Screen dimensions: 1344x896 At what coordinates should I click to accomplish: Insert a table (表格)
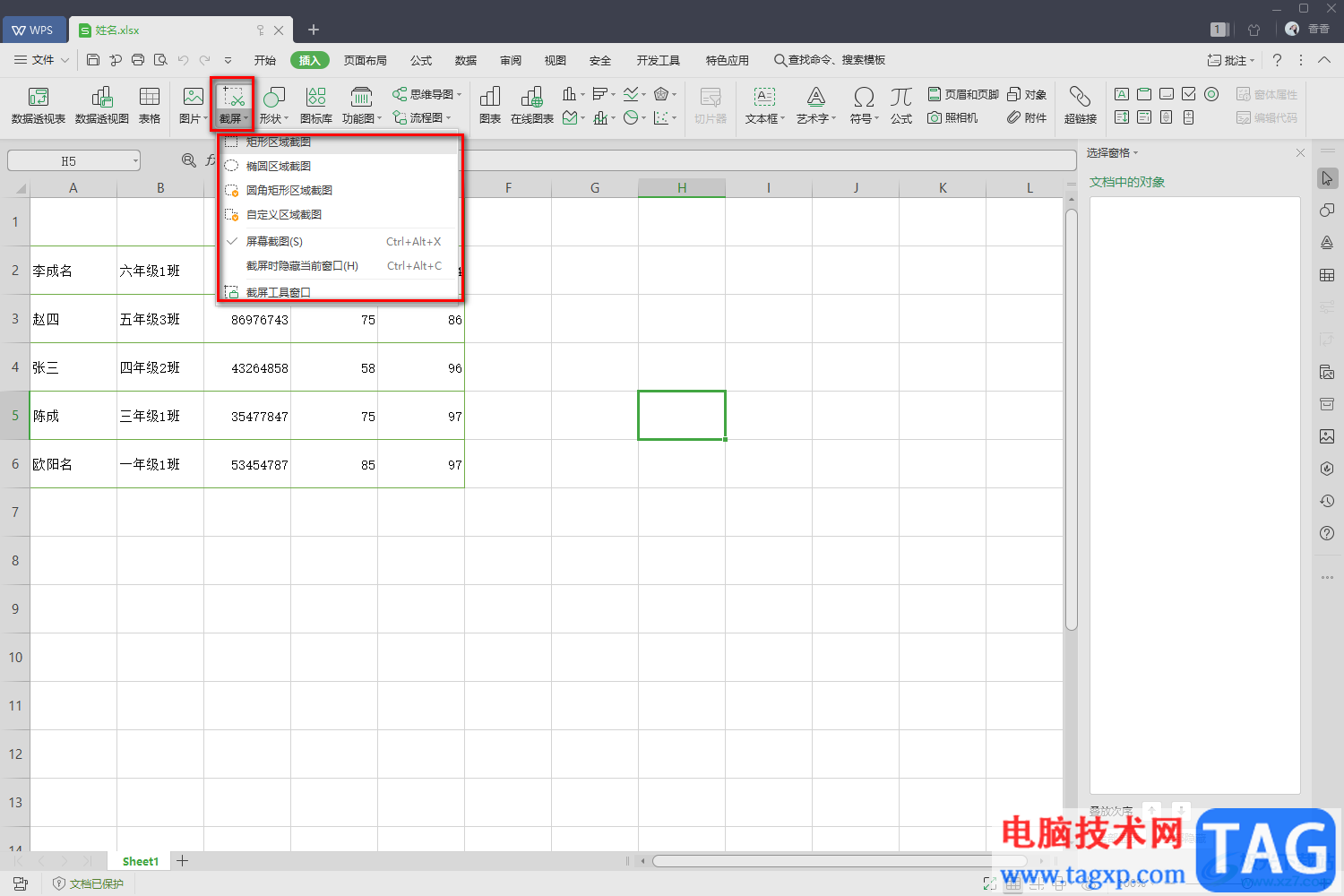150,105
